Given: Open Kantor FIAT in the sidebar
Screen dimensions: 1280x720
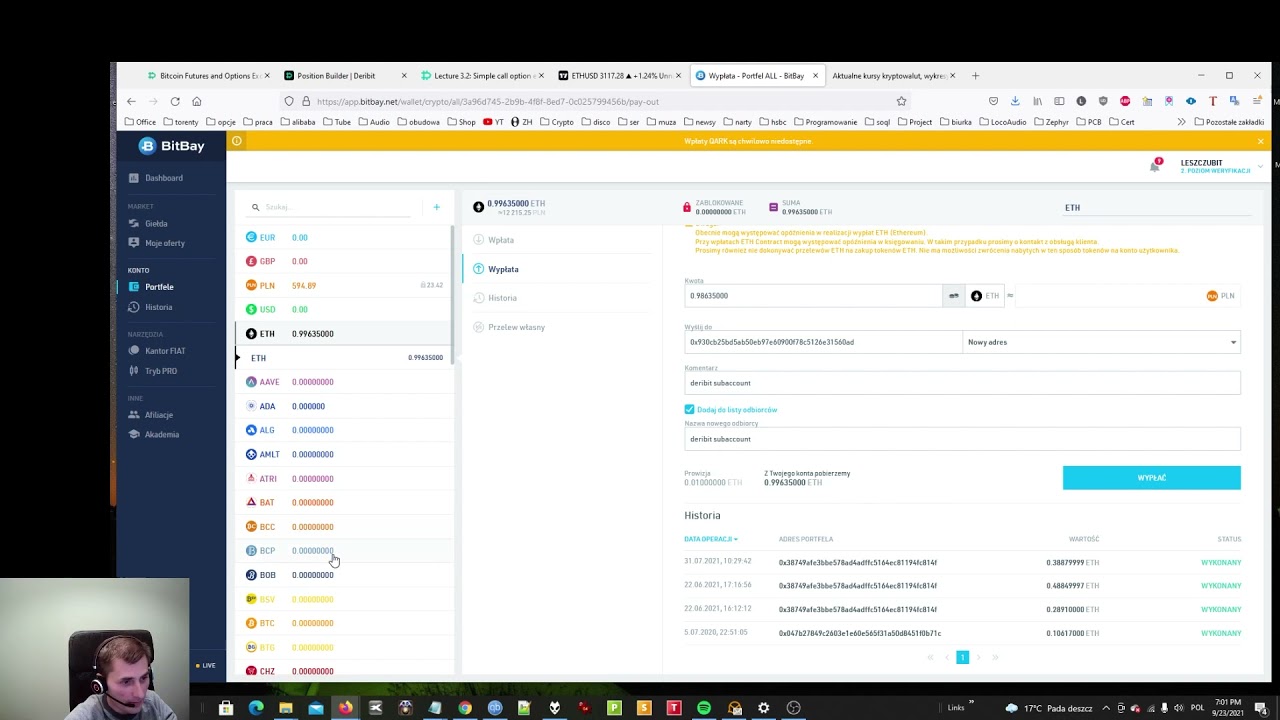Looking at the screenshot, I should tap(157, 351).
